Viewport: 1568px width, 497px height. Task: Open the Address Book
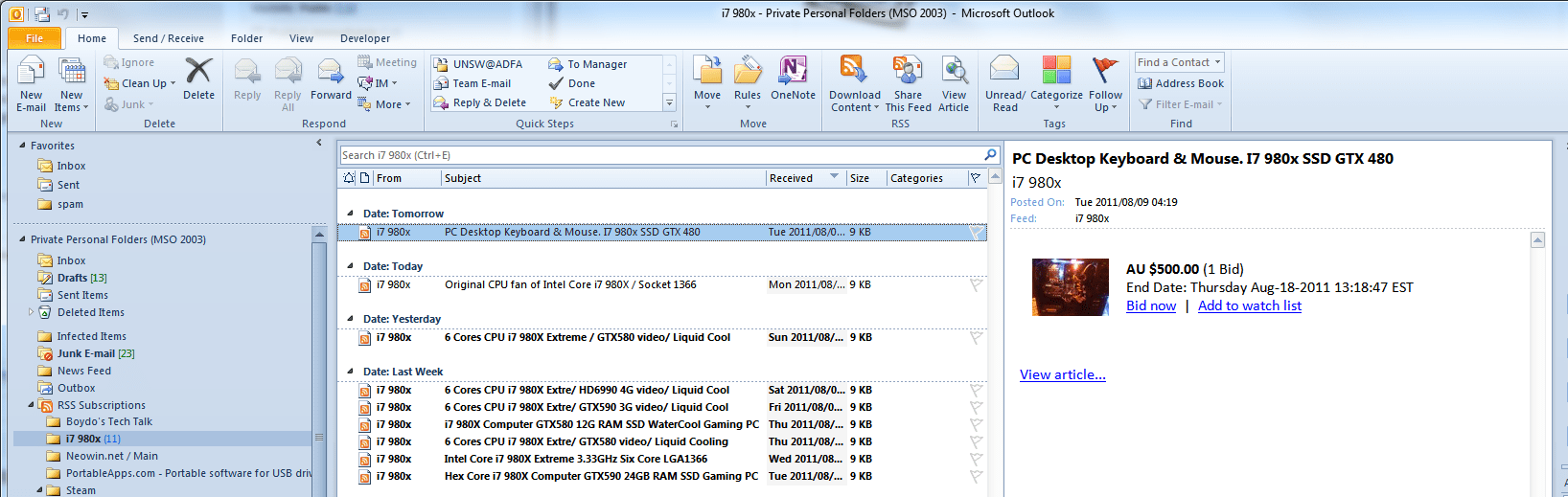click(x=1181, y=83)
